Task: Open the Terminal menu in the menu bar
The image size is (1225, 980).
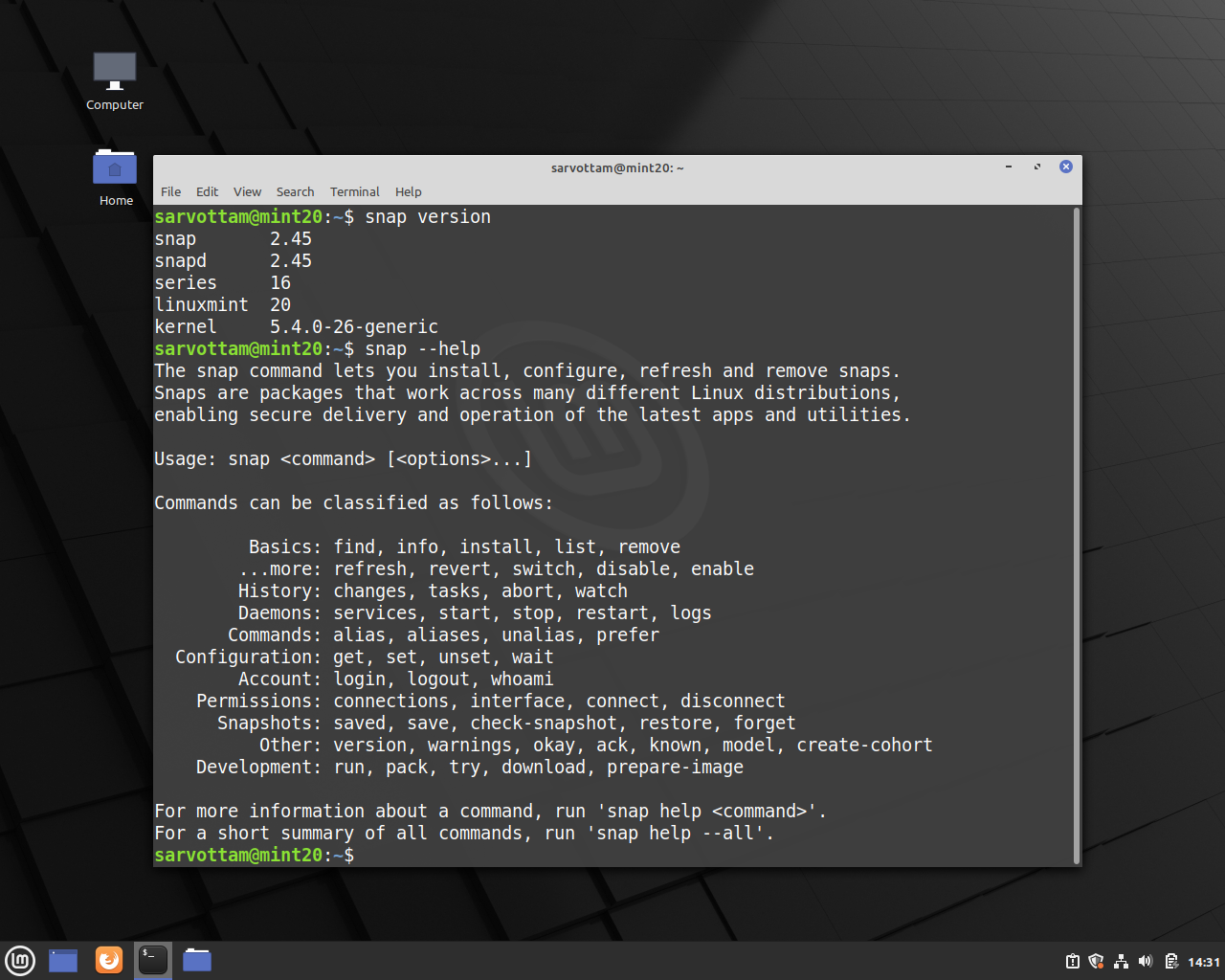Action: point(354,191)
